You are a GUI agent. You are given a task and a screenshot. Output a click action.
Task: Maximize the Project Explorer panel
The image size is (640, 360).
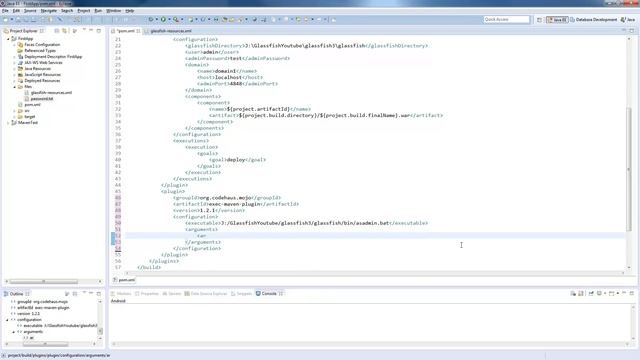tap(99, 31)
